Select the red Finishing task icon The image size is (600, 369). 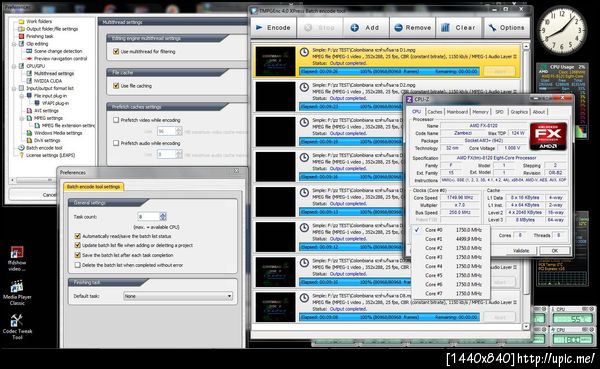coord(21,36)
